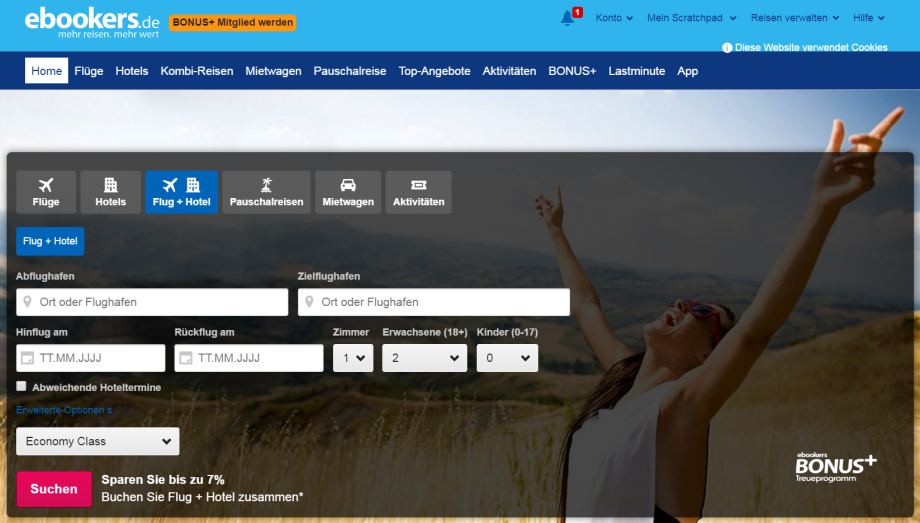The width and height of the screenshot is (920, 523).
Task: Select the Mietwagen search tab
Action: [348, 192]
